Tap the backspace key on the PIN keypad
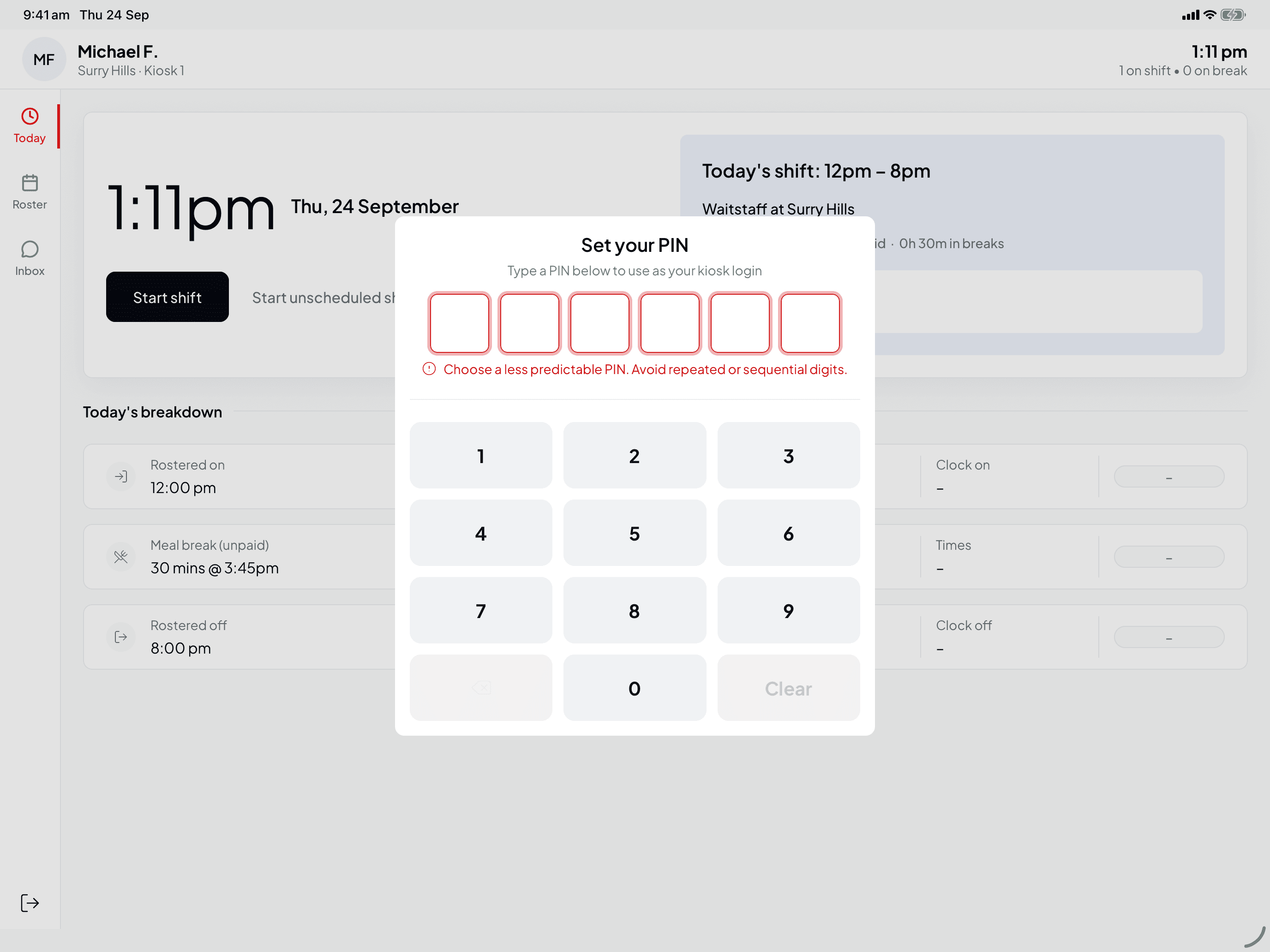1270x952 pixels. tap(480, 687)
